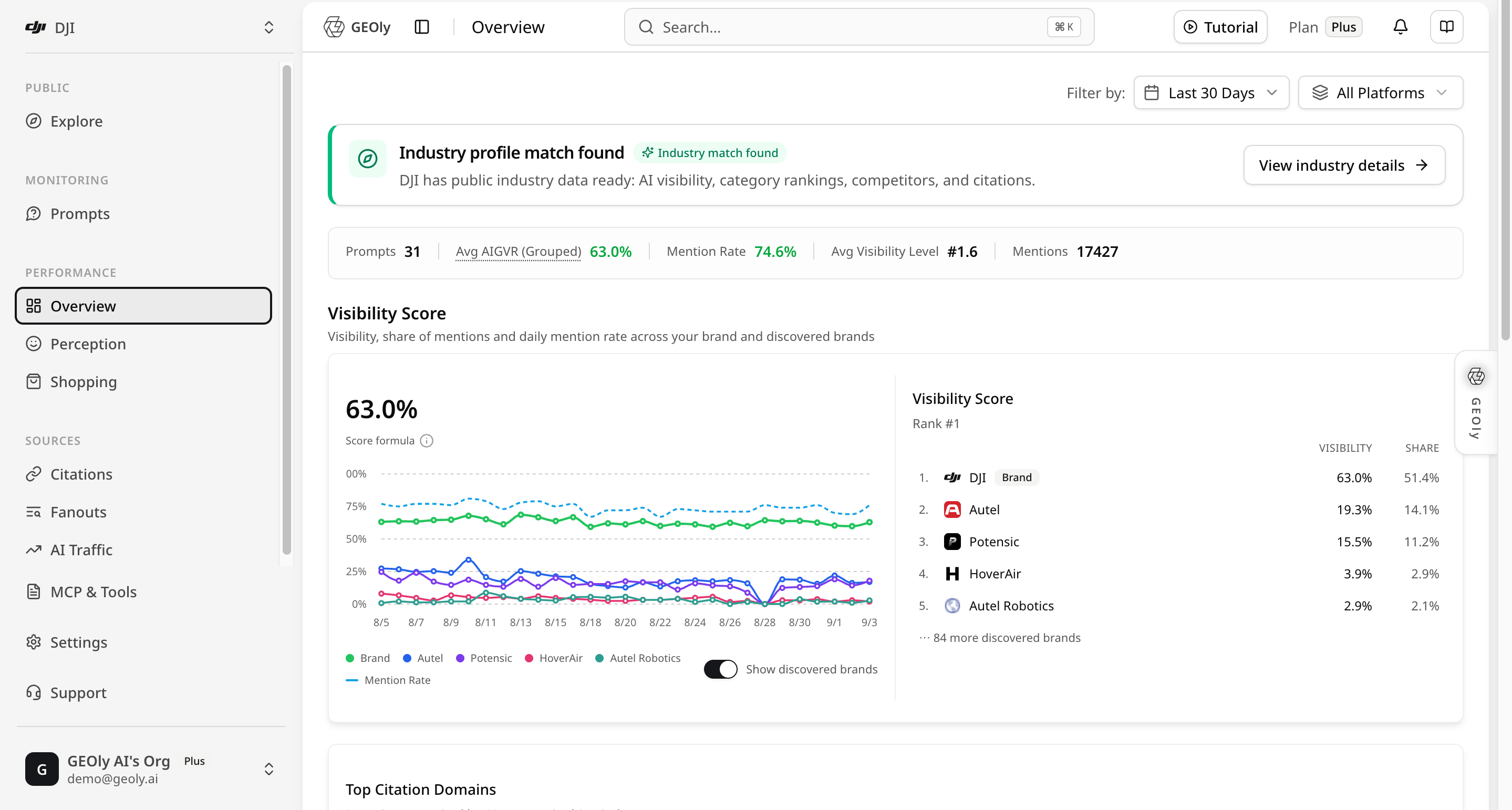Image resolution: width=1512 pixels, height=810 pixels.
Task: Toggle the Autel series in the chart legend
Action: (x=423, y=658)
